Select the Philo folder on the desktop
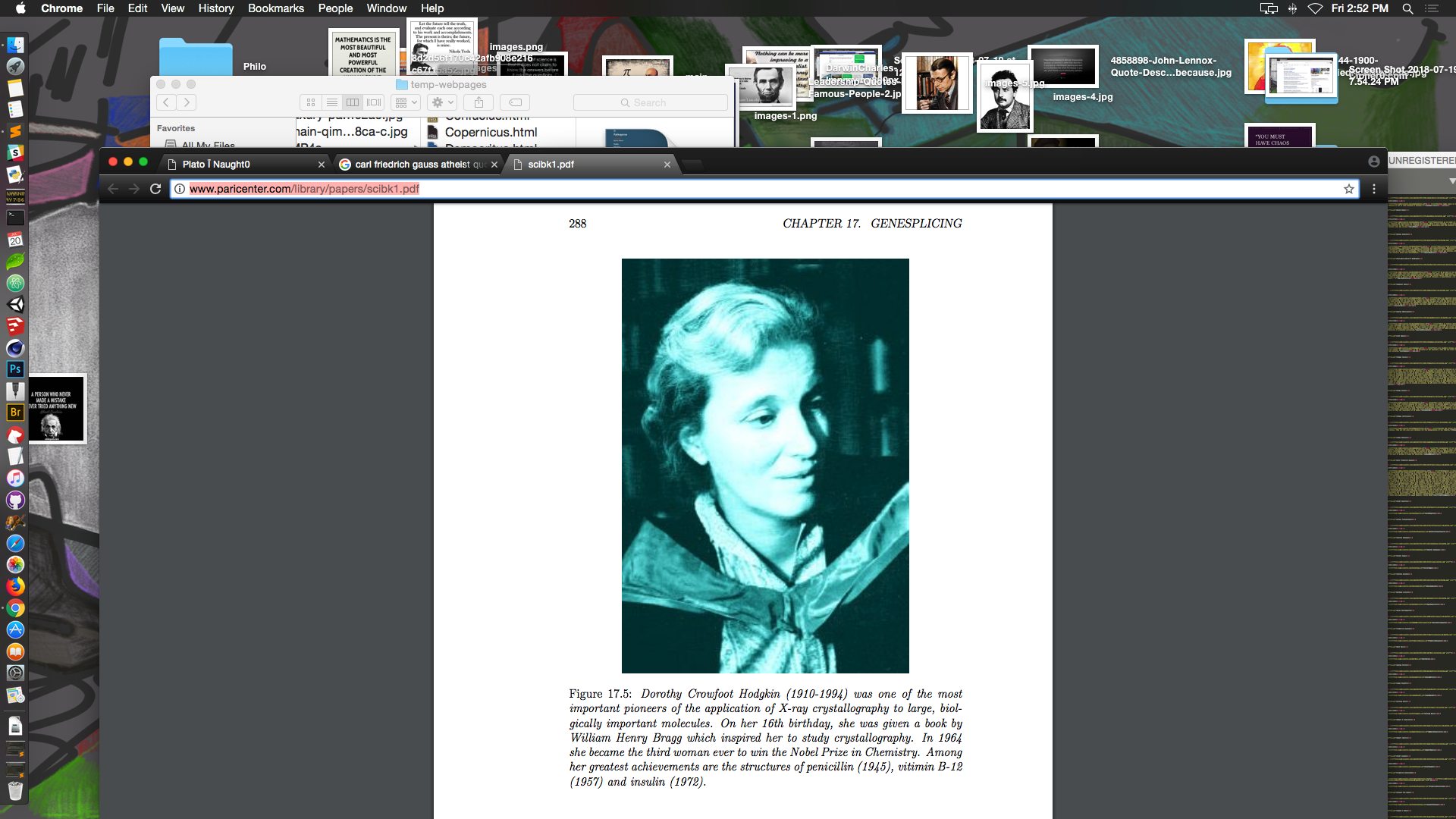Image resolution: width=1456 pixels, height=819 pixels. tap(196, 57)
